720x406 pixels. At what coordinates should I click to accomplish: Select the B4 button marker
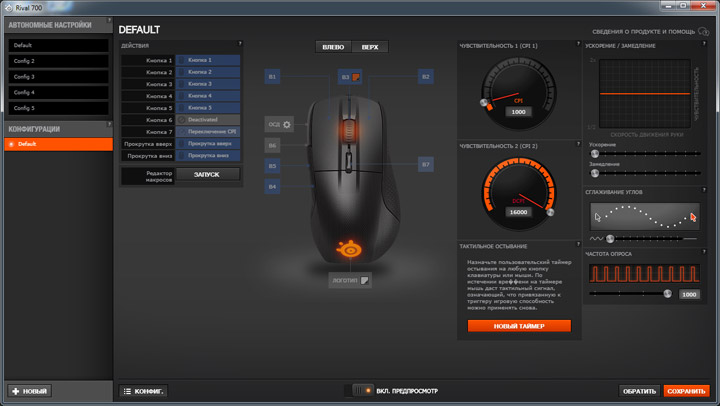[272, 186]
